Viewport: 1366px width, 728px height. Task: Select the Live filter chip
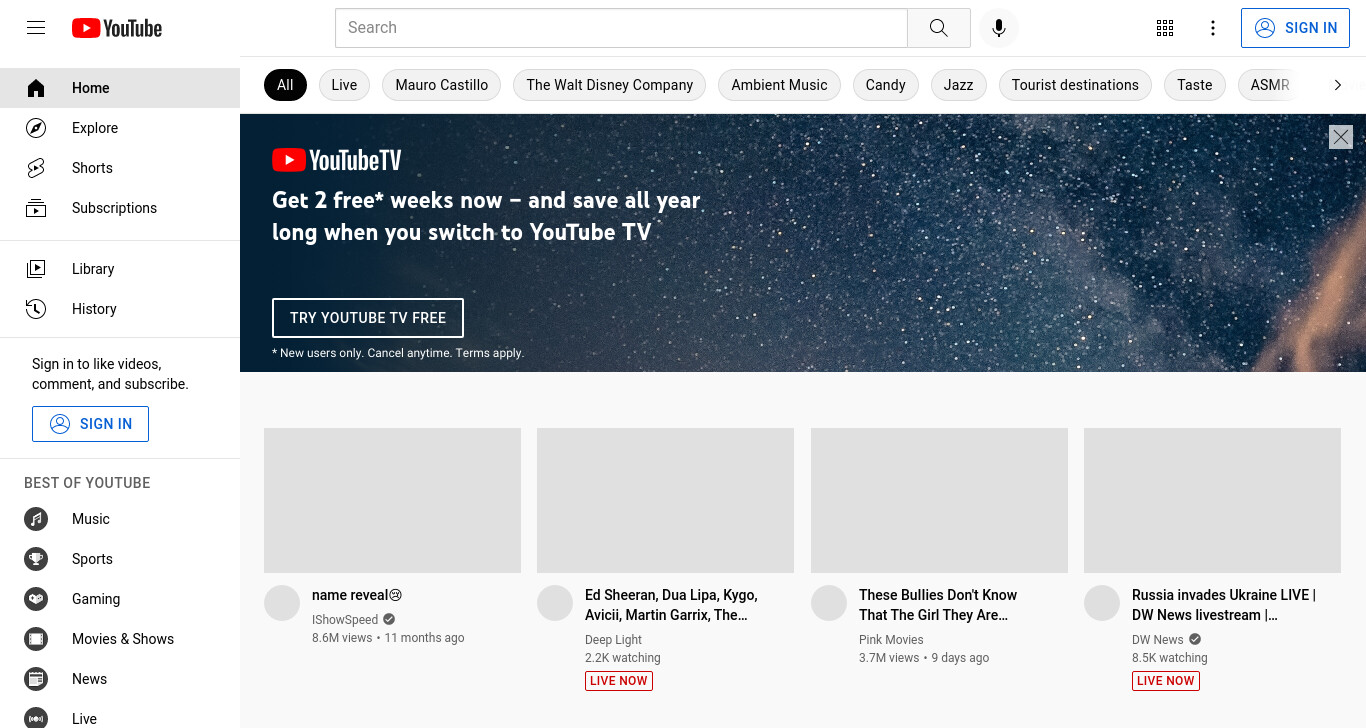[x=344, y=85]
